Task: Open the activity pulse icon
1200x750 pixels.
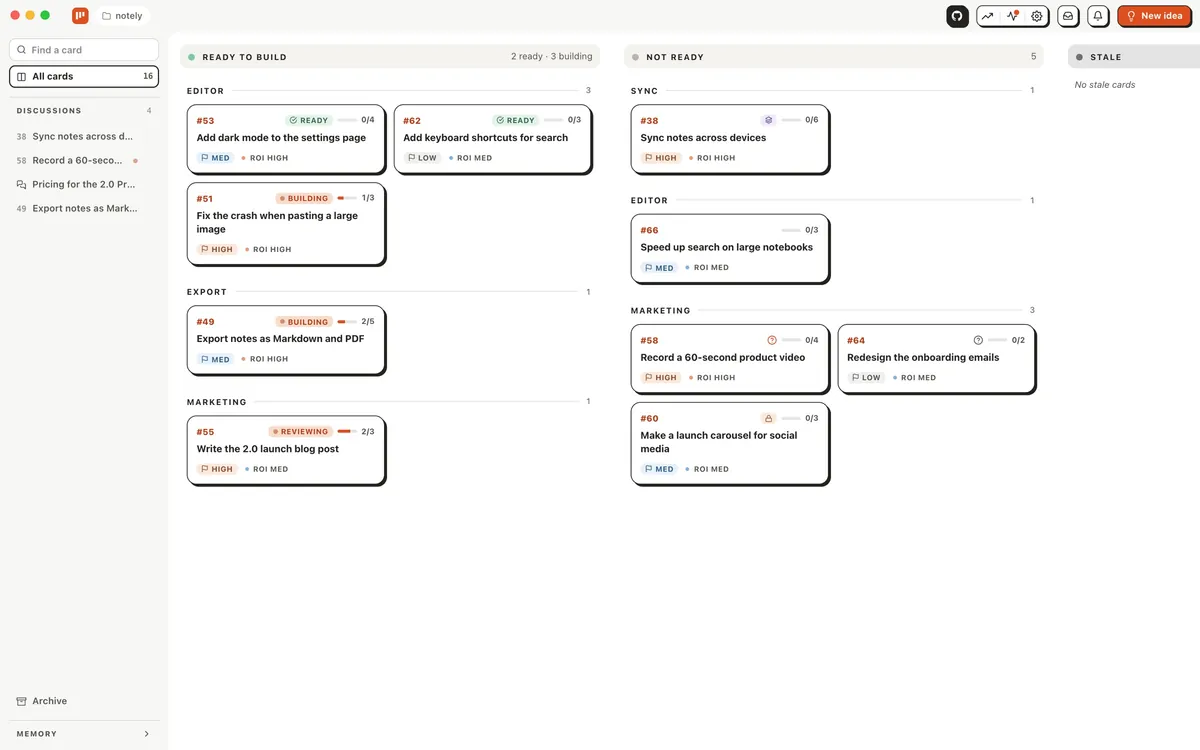Action: point(1013,16)
